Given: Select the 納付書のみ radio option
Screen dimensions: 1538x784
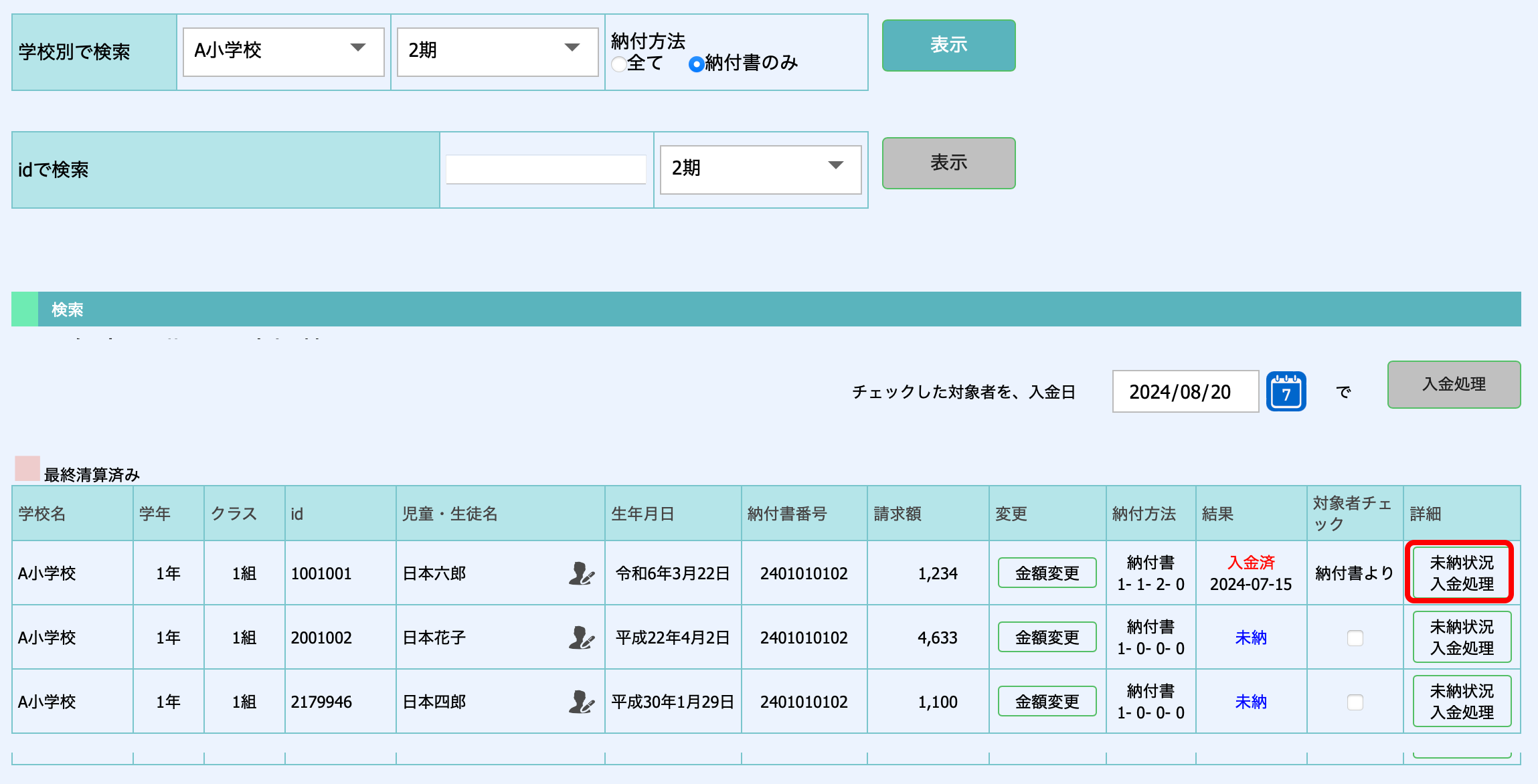Looking at the screenshot, I should (x=696, y=64).
